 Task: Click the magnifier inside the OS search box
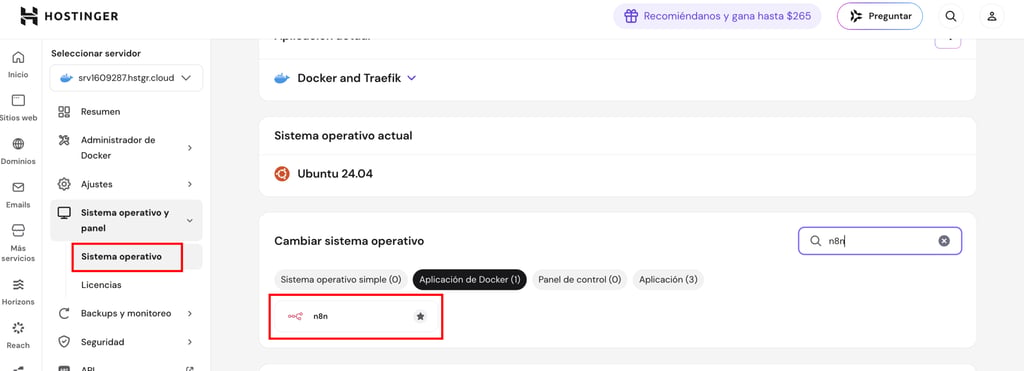tap(815, 241)
